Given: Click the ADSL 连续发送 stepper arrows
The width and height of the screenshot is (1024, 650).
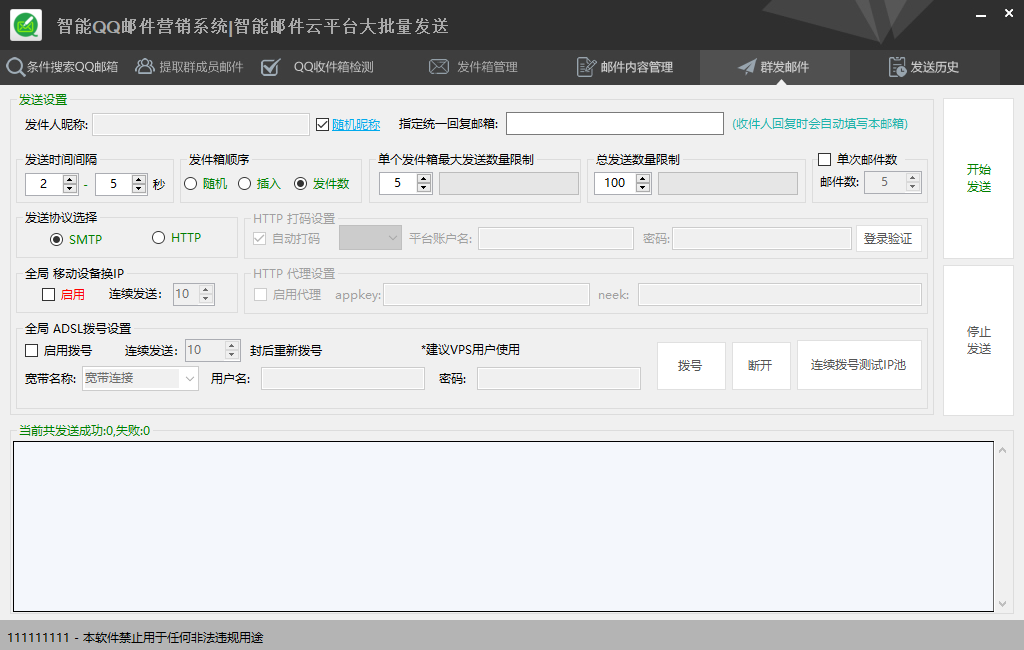Looking at the screenshot, I should point(232,351).
